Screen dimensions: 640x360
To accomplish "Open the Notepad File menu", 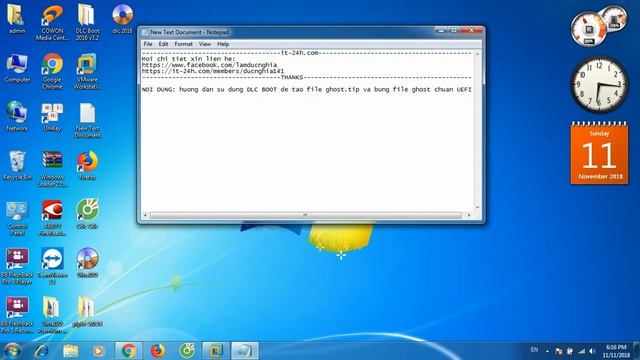I will (148, 44).
